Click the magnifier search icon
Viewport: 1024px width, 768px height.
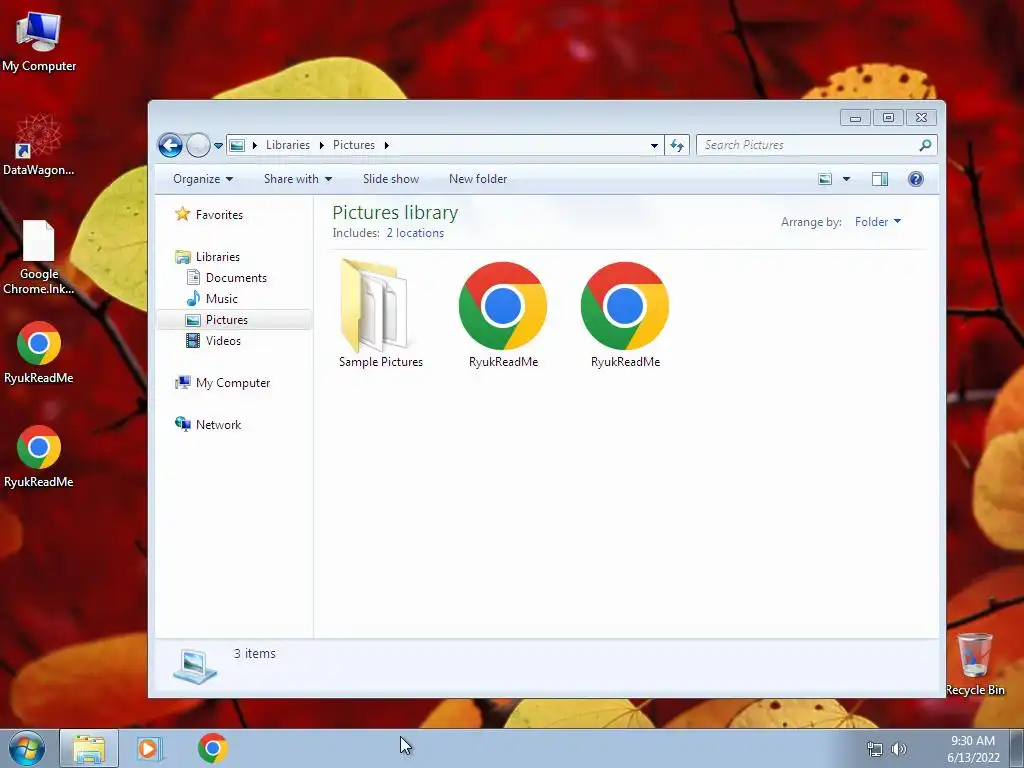925,145
